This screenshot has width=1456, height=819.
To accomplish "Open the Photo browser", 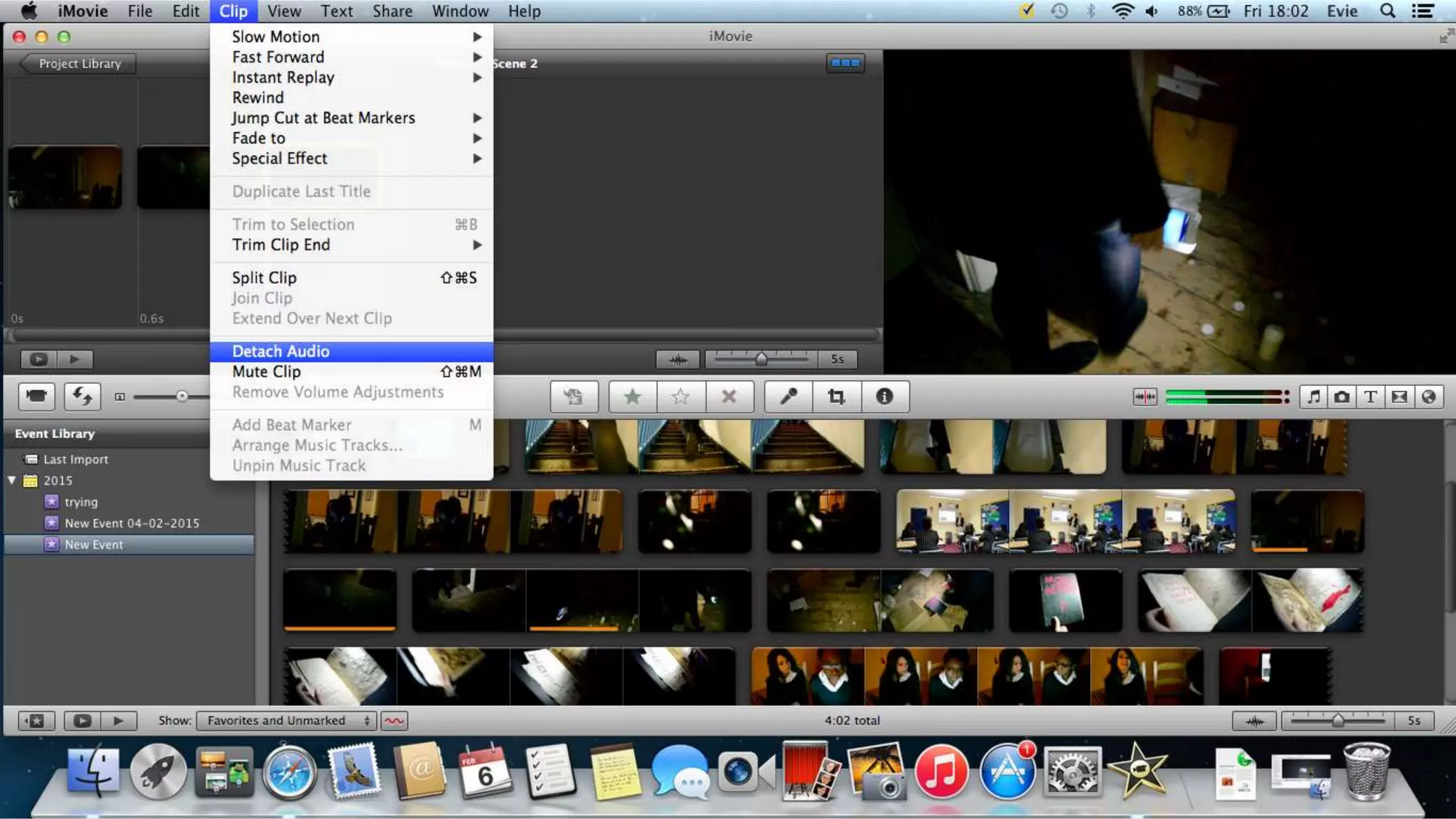I will pos(1342,397).
